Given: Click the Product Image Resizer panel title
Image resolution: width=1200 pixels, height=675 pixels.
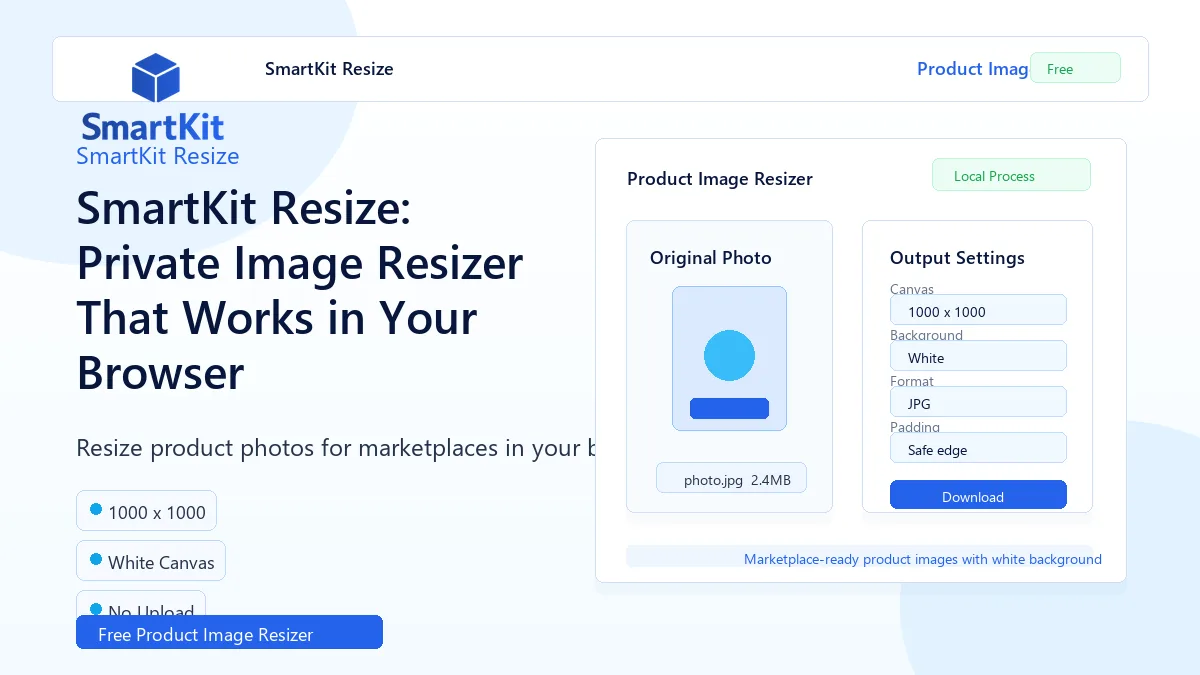Looking at the screenshot, I should click(720, 179).
